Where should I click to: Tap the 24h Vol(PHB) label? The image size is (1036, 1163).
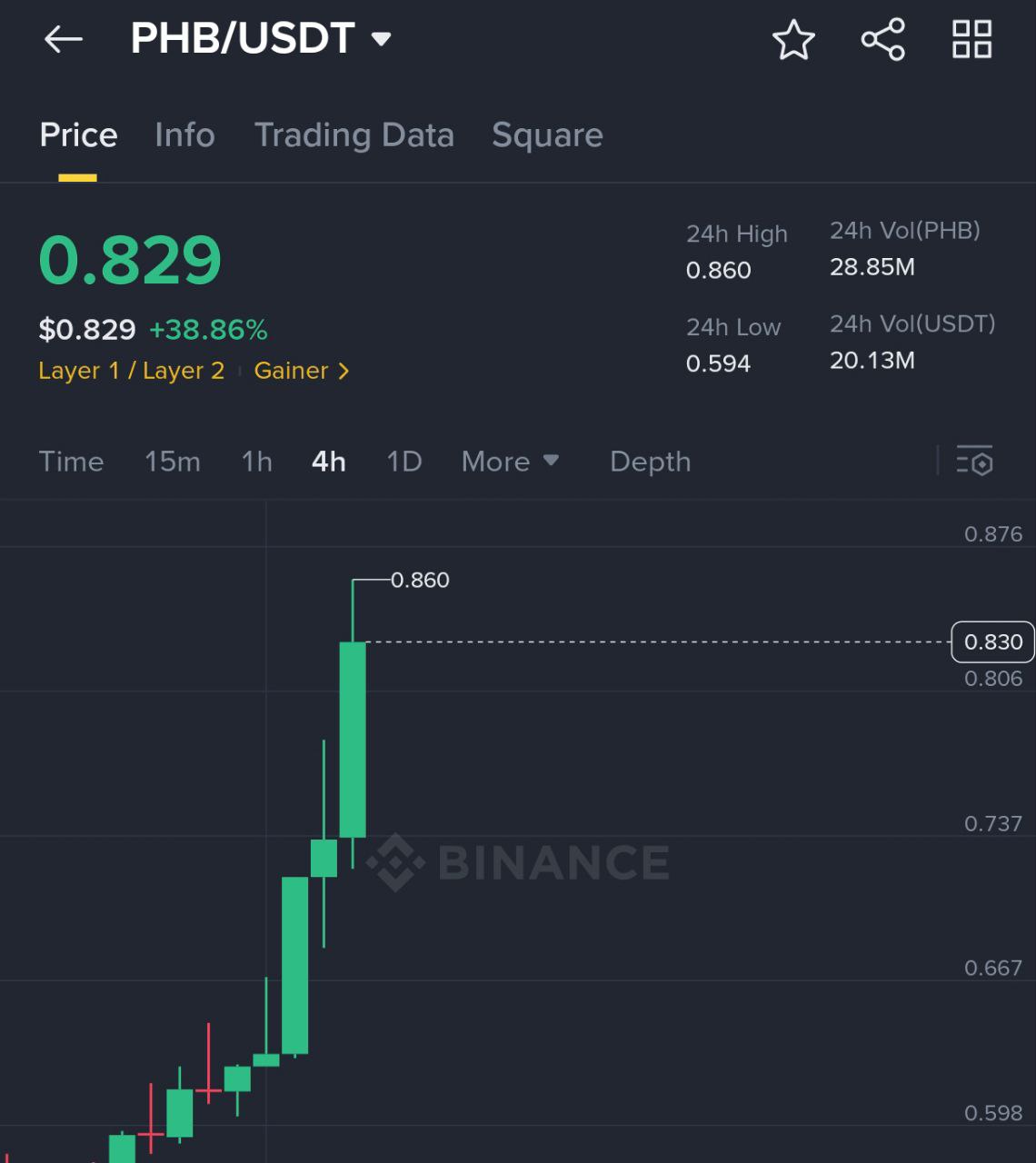pyautogui.click(x=905, y=231)
